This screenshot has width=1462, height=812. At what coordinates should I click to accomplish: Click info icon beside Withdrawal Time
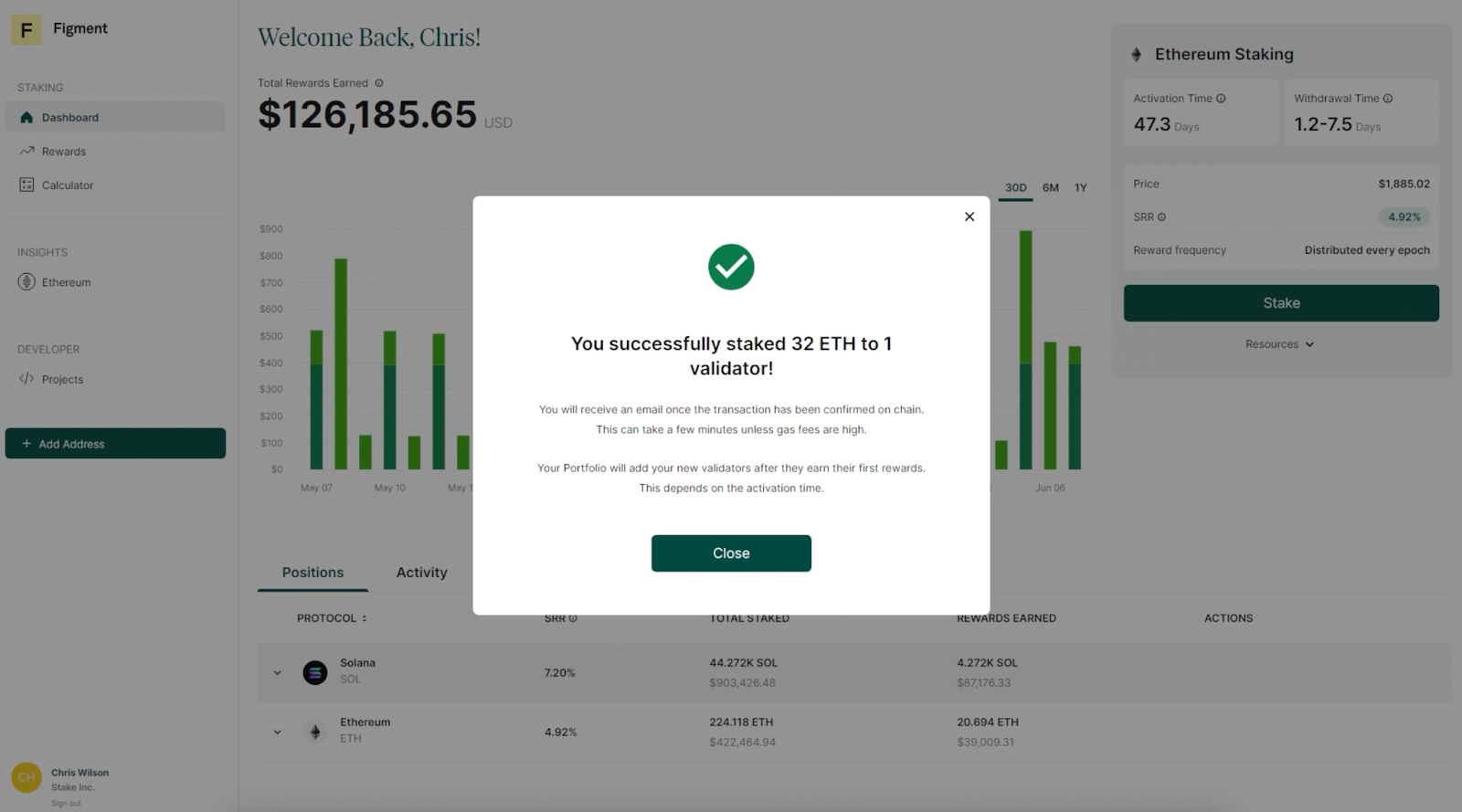pyautogui.click(x=1388, y=99)
